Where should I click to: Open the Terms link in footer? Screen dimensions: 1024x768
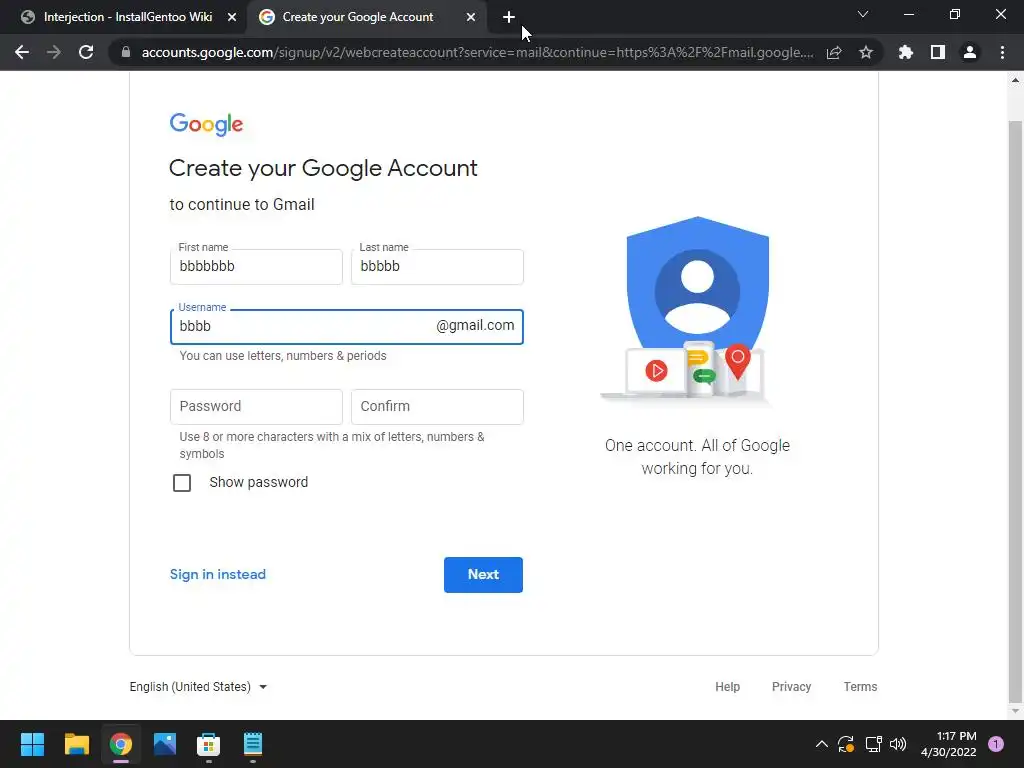tap(860, 686)
